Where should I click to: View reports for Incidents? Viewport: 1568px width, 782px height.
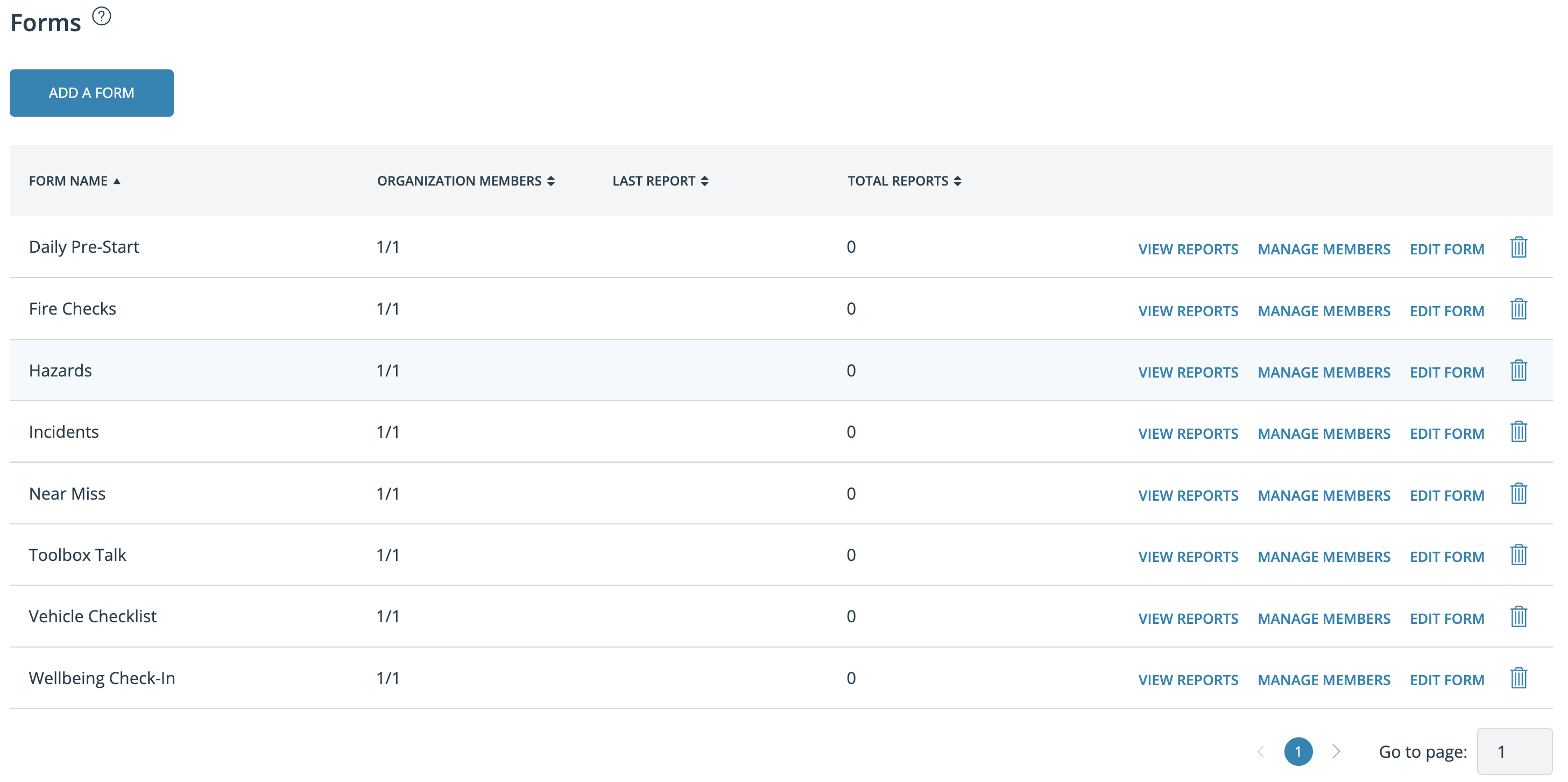point(1188,434)
